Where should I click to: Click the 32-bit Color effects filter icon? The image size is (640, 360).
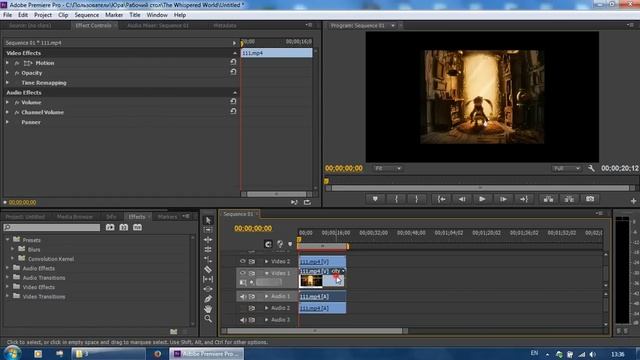(124, 227)
